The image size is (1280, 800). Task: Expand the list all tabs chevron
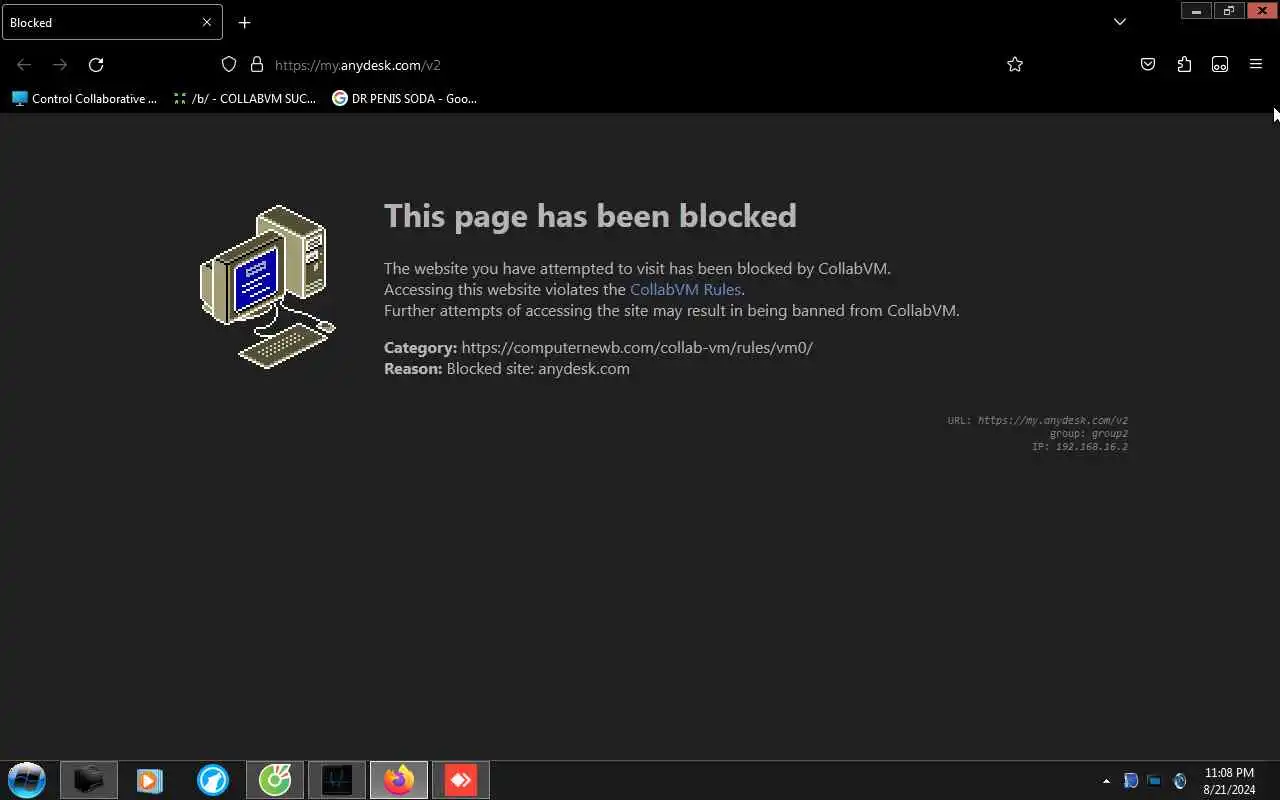point(1120,22)
